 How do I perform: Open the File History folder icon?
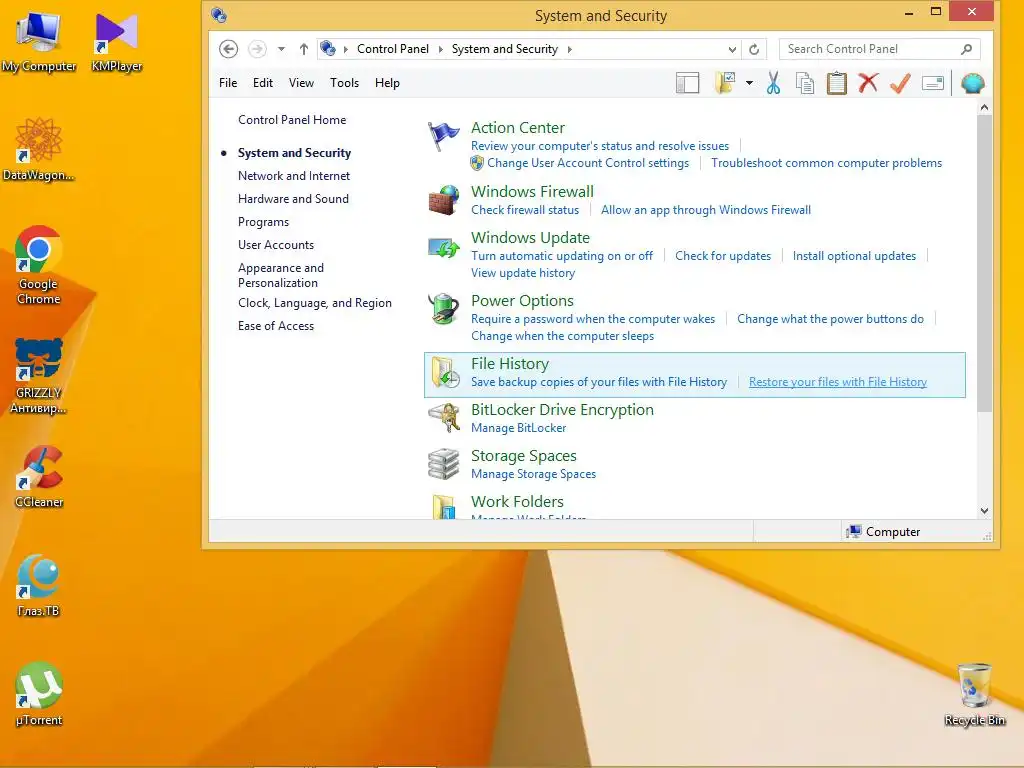coord(445,372)
